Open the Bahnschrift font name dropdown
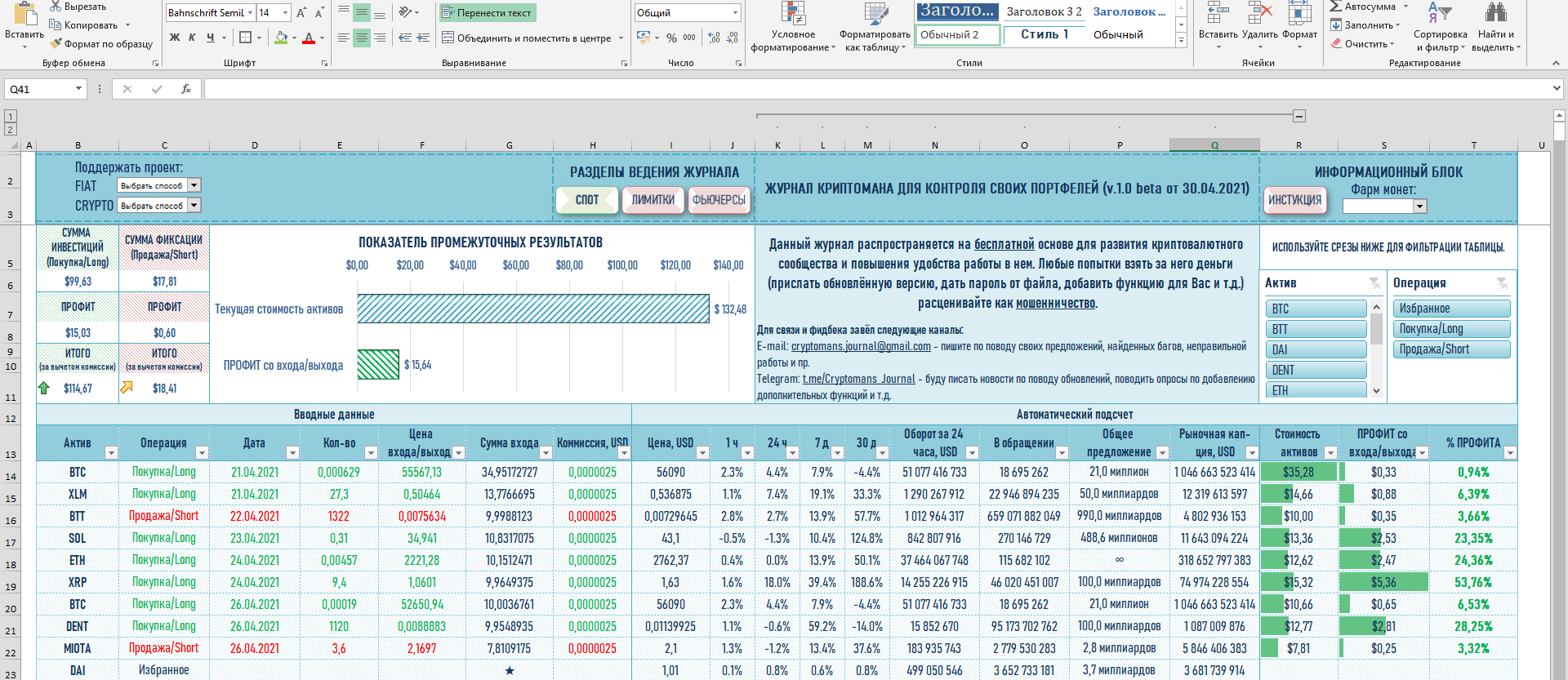The image size is (1568, 680). tap(250, 13)
